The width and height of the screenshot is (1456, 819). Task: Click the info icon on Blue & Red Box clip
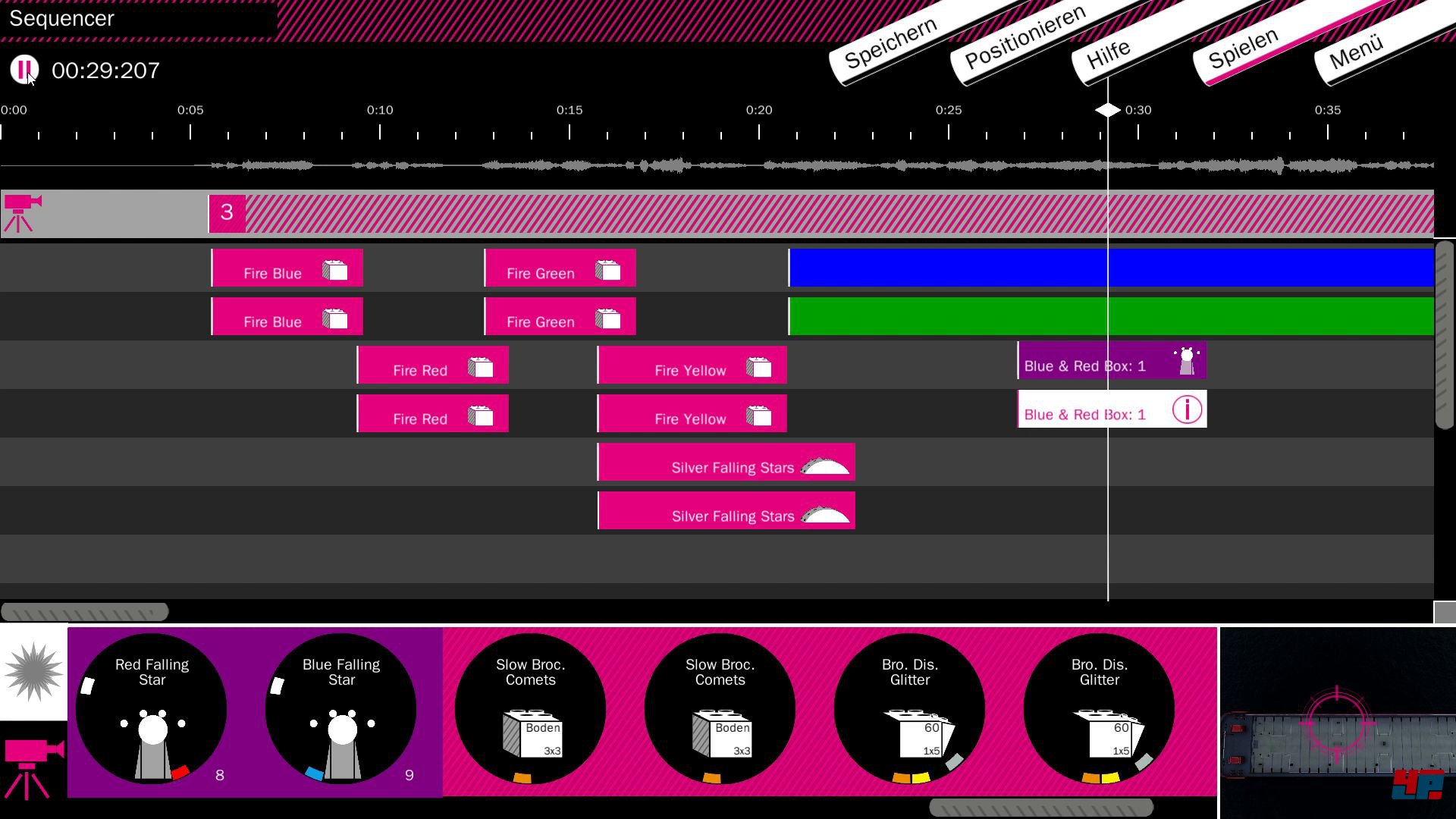[1187, 409]
